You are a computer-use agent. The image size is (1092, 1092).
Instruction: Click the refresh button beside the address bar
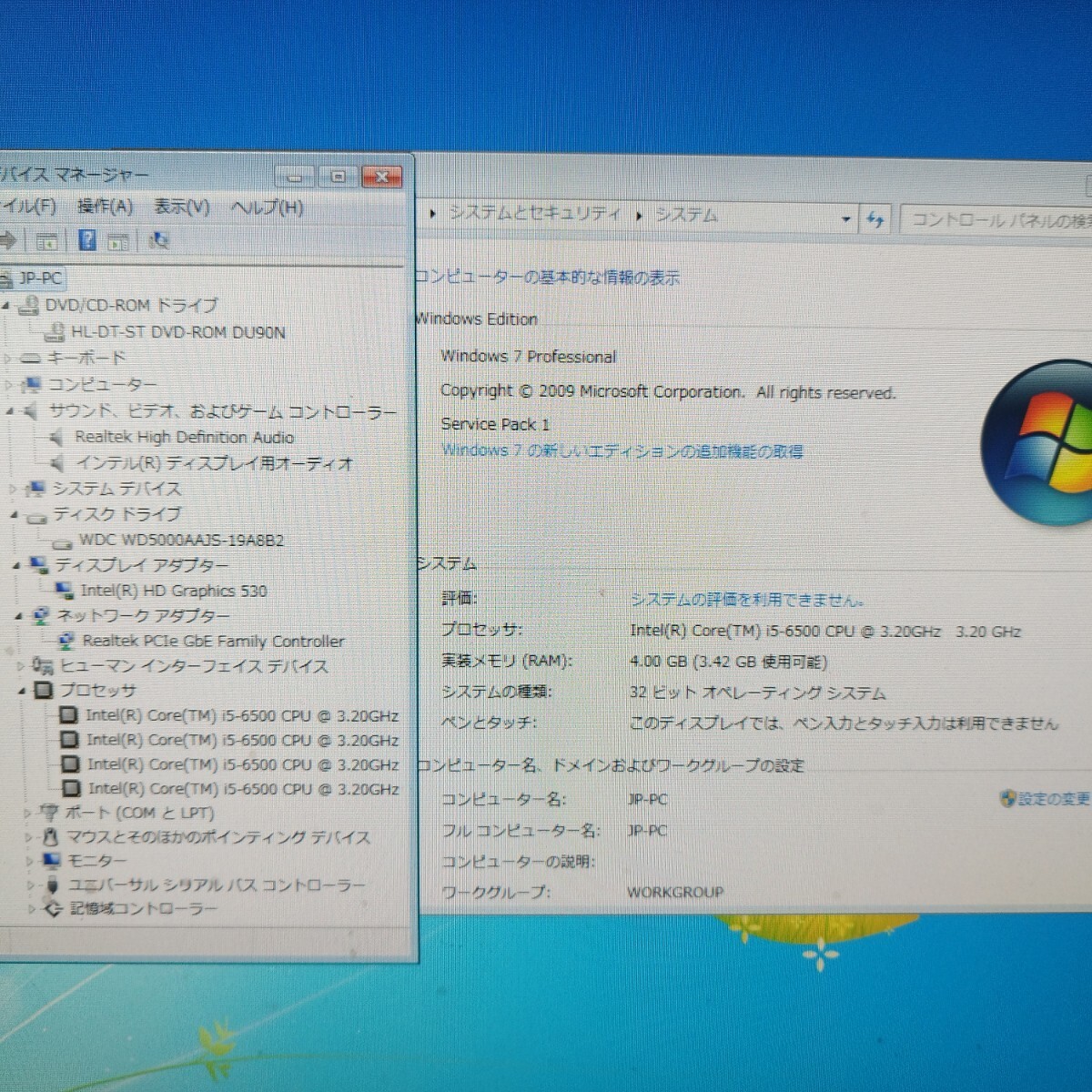coord(875,218)
